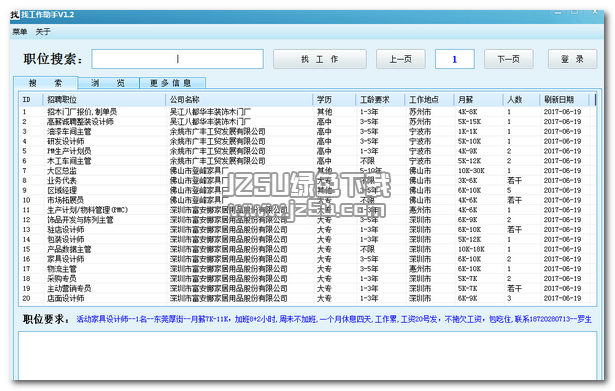Sort by 工龄要求 column header

(380, 100)
